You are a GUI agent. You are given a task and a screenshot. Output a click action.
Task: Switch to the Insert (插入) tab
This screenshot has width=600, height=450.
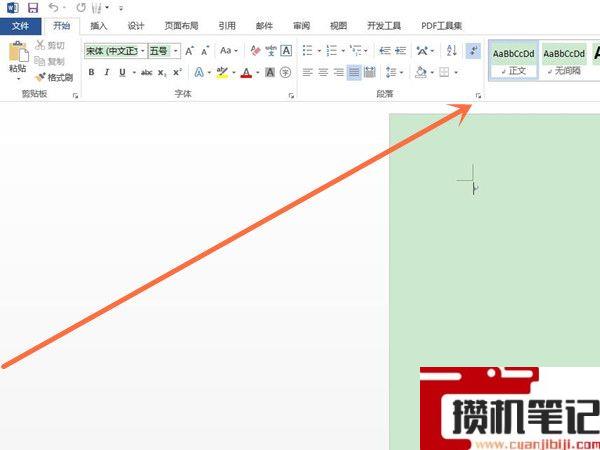click(98, 26)
